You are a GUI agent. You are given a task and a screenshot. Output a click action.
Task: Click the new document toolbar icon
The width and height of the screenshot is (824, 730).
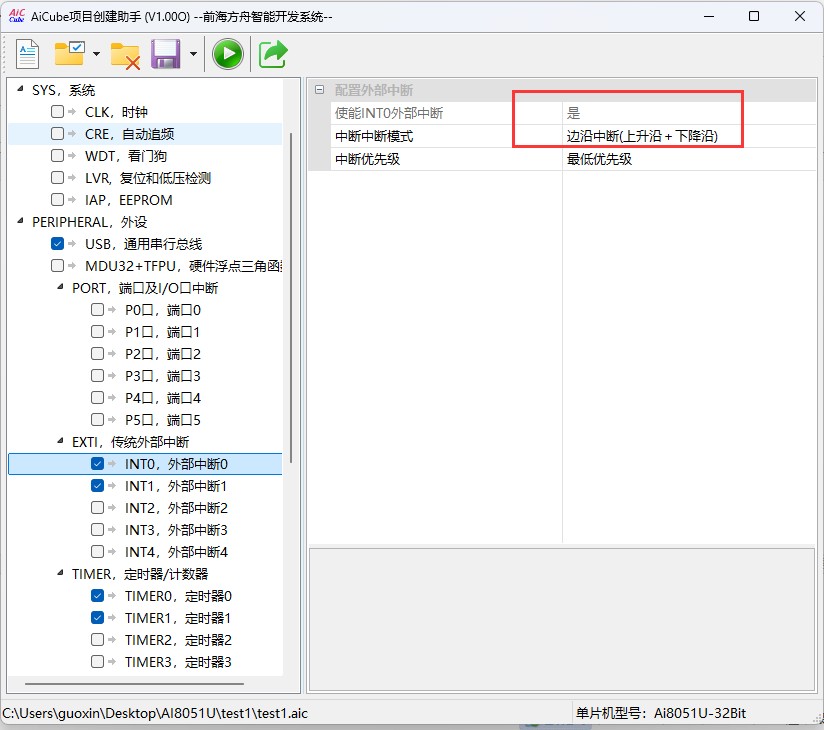[x=27, y=54]
